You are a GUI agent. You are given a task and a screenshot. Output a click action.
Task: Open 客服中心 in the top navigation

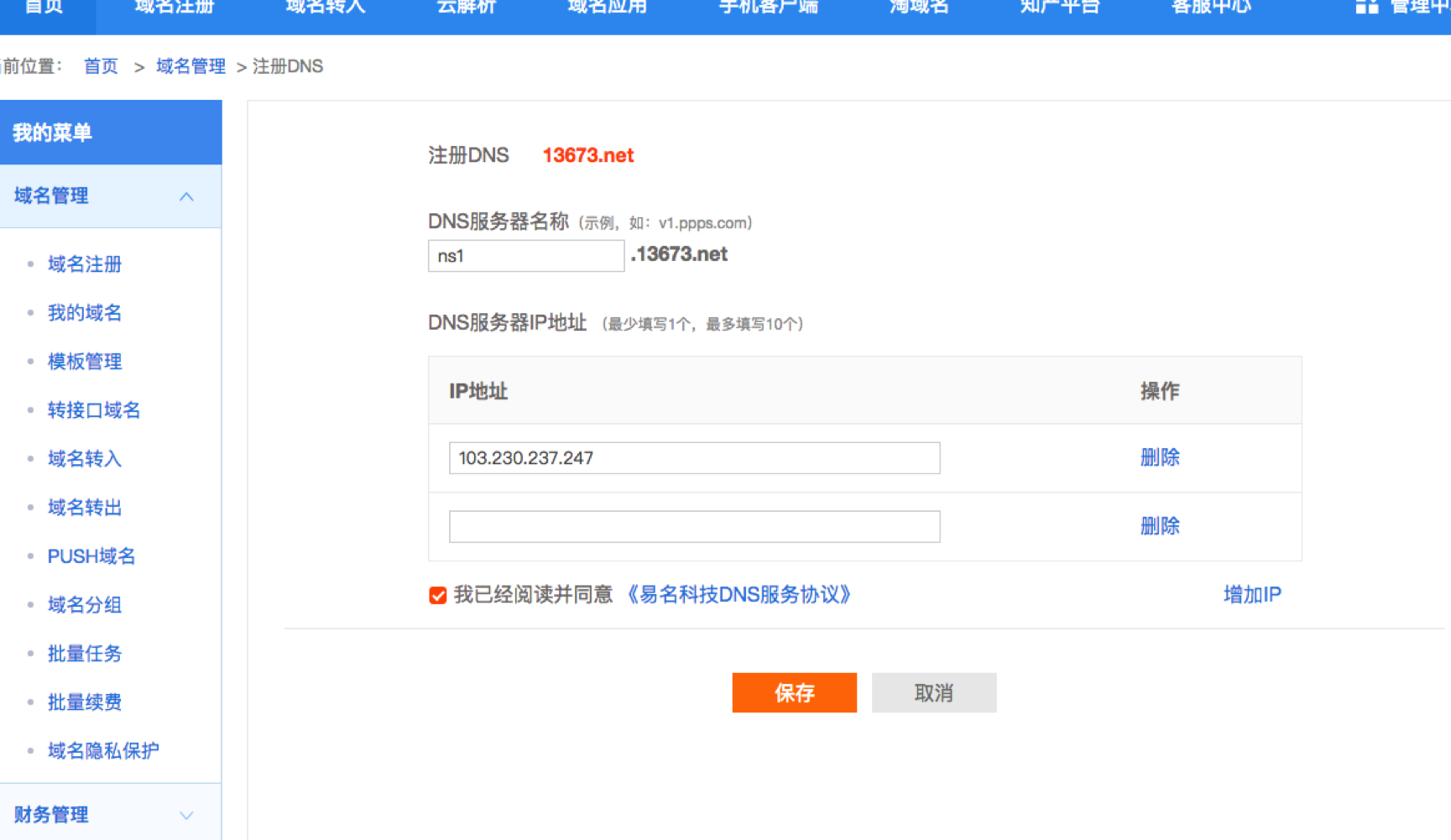pos(1210,8)
